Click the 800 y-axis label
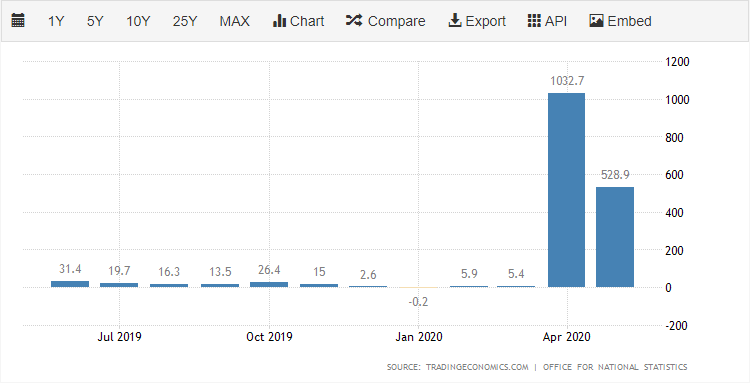752x385 pixels. click(674, 137)
